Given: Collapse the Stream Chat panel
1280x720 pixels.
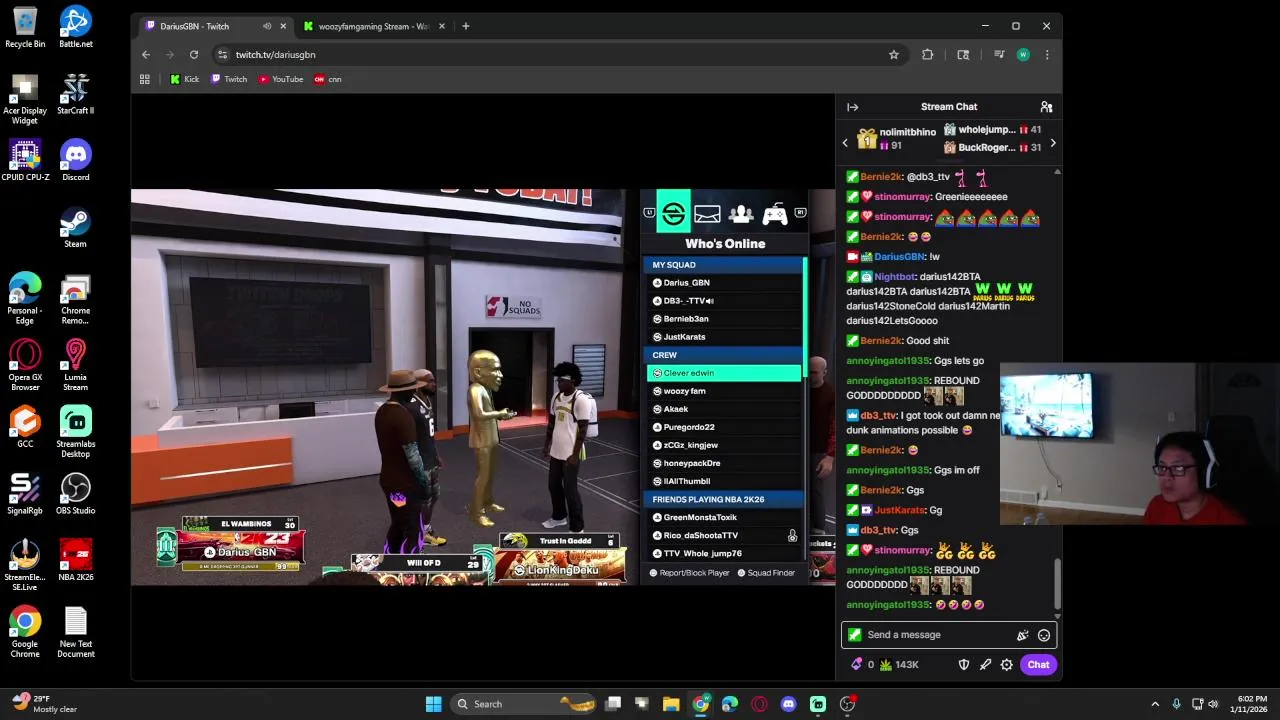Looking at the screenshot, I should point(852,107).
